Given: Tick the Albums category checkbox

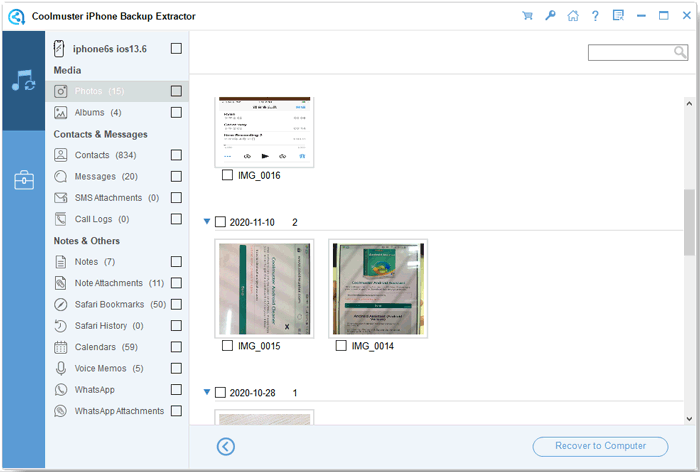Looking at the screenshot, I should [x=176, y=112].
